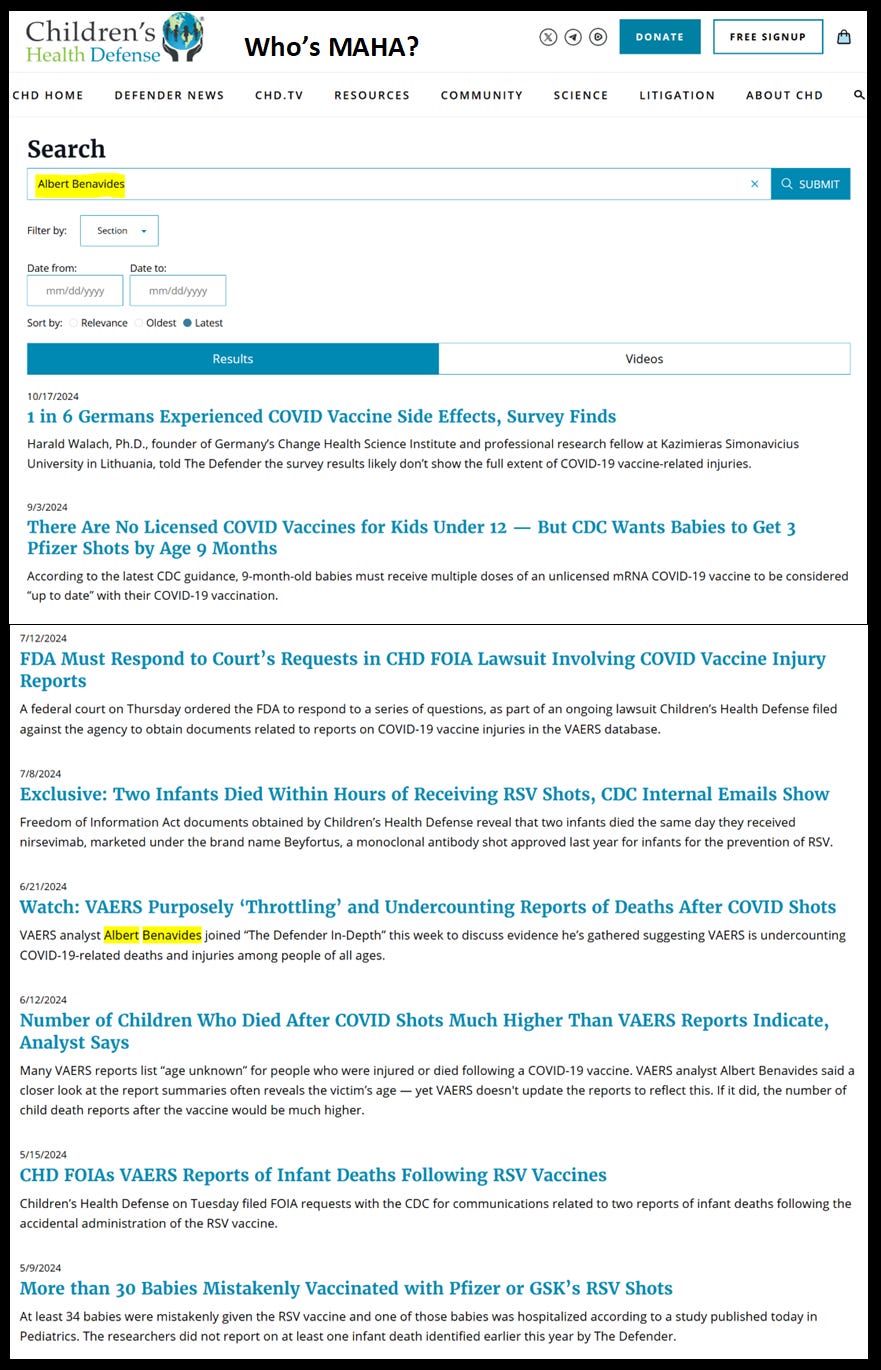Click the summary beginning 'According to the latest CDC guidance'
Image resolution: width=881 pixels, height=1370 pixels.
(x=438, y=585)
